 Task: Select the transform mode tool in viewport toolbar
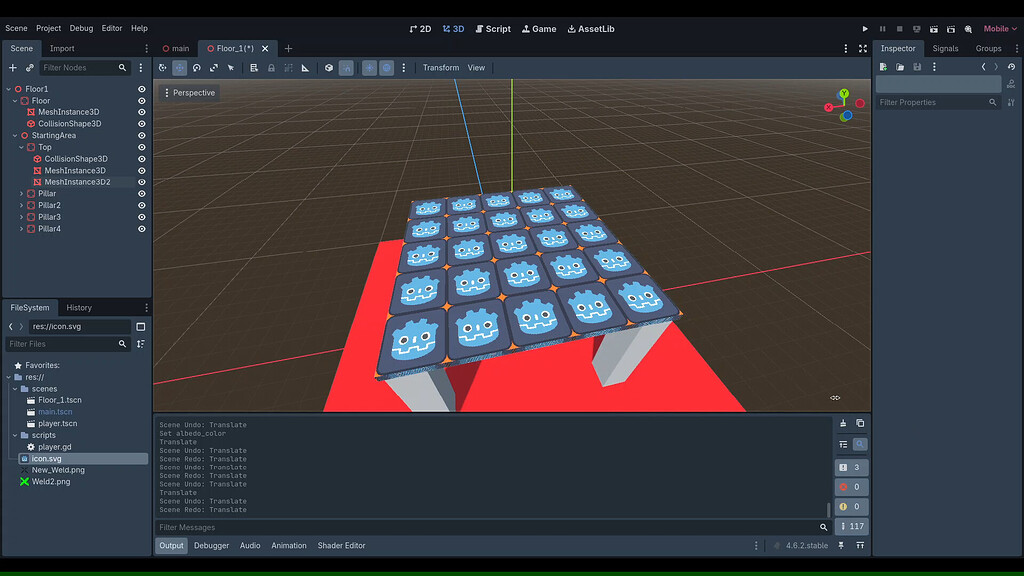point(163,68)
